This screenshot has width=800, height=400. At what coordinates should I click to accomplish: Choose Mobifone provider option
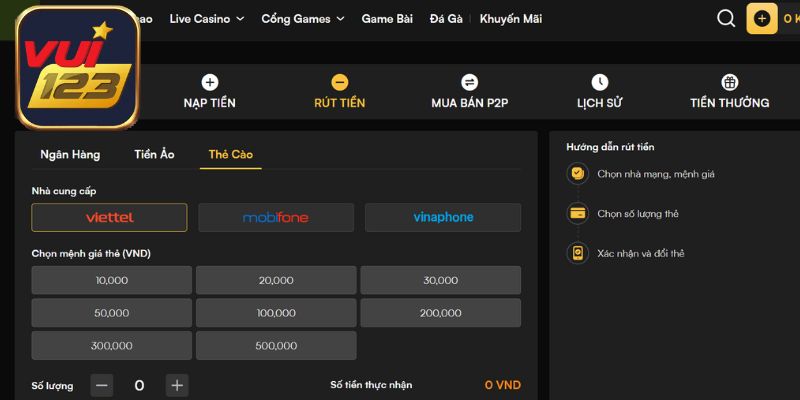tap(276, 217)
